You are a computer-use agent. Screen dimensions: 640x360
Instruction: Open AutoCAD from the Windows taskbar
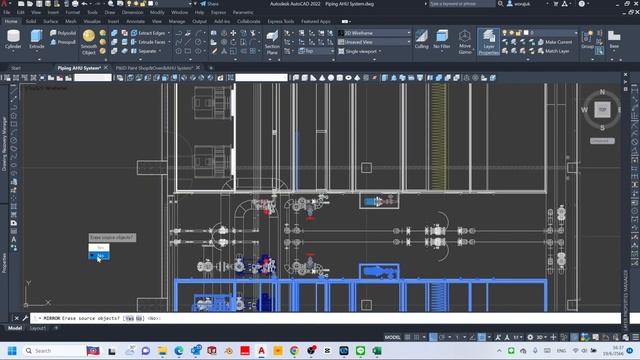(261, 351)
